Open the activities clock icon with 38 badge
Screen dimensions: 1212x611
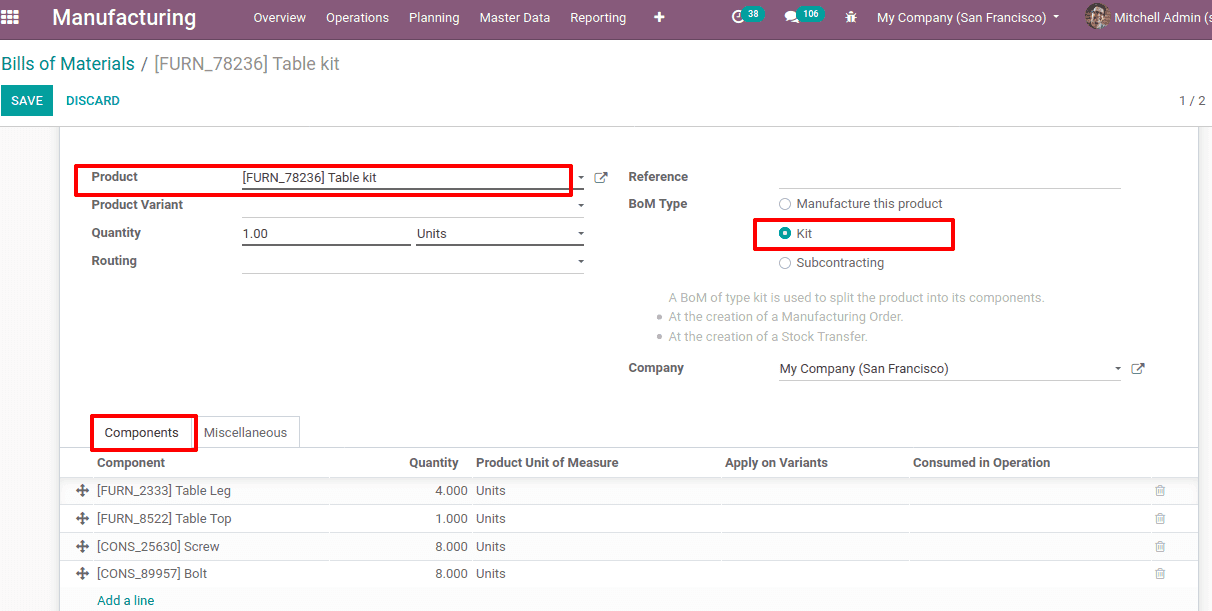(x=739, y=17)
